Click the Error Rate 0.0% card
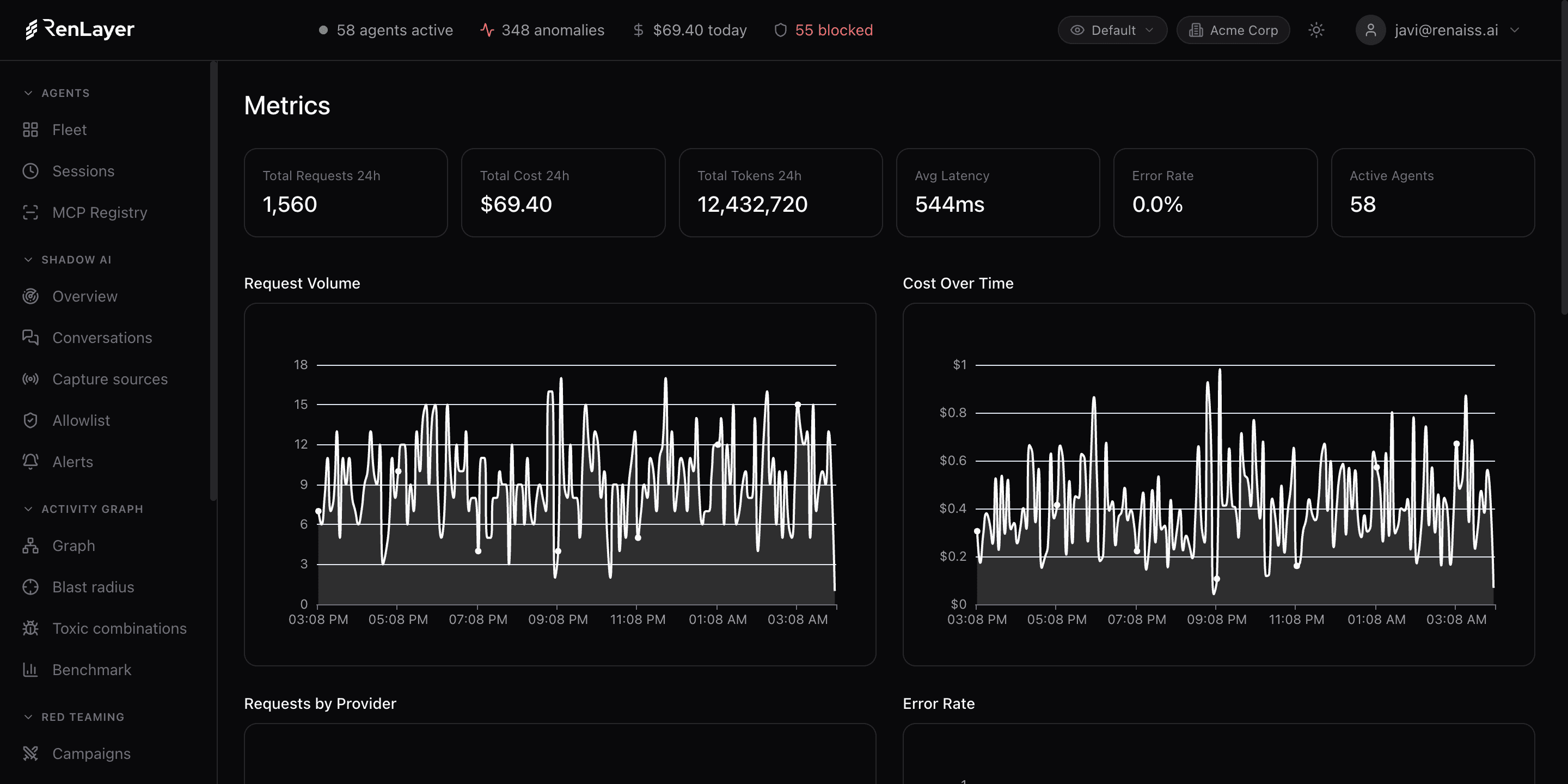The width and height of the screenshot is (1568, 784). point(1215,192)
